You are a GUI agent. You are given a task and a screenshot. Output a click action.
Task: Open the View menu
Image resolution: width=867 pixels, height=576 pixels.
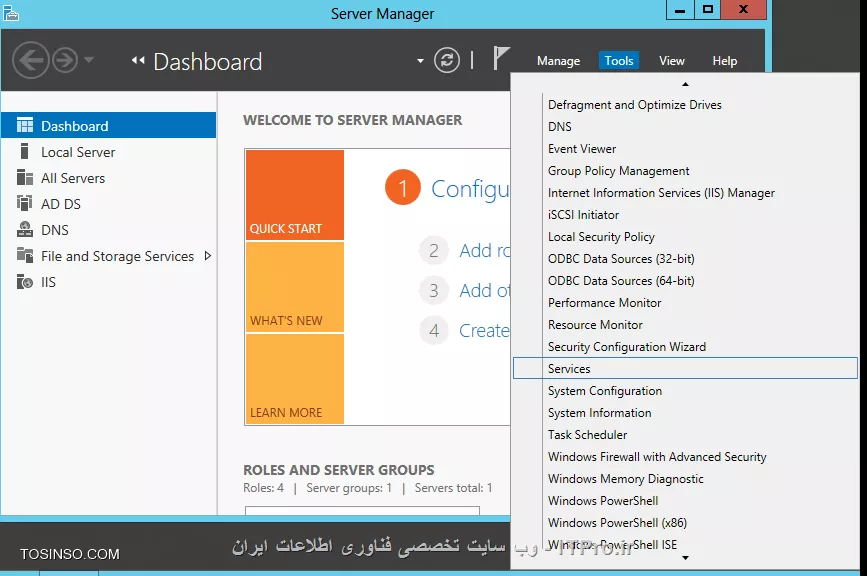672,61
